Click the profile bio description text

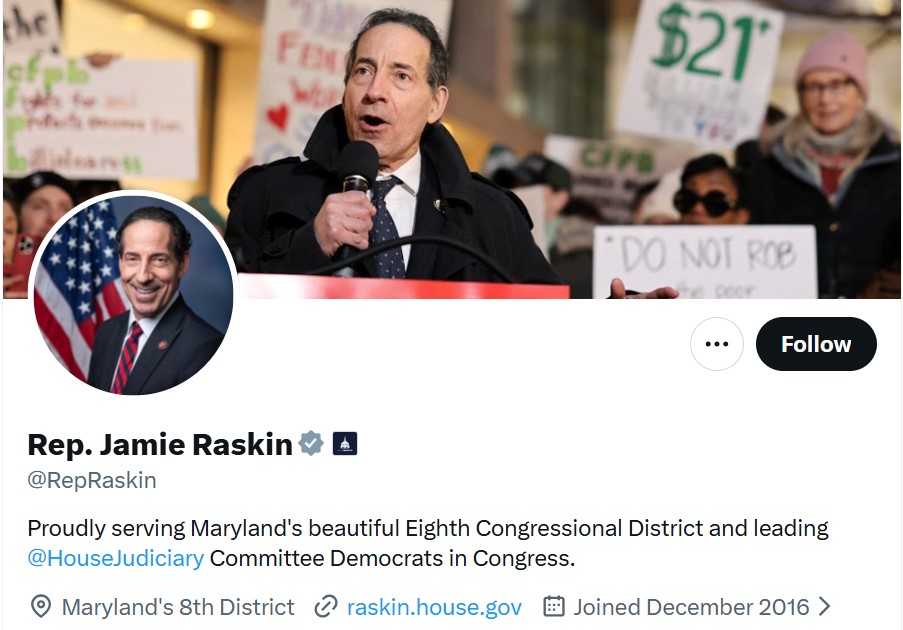(x=428, y=543)
